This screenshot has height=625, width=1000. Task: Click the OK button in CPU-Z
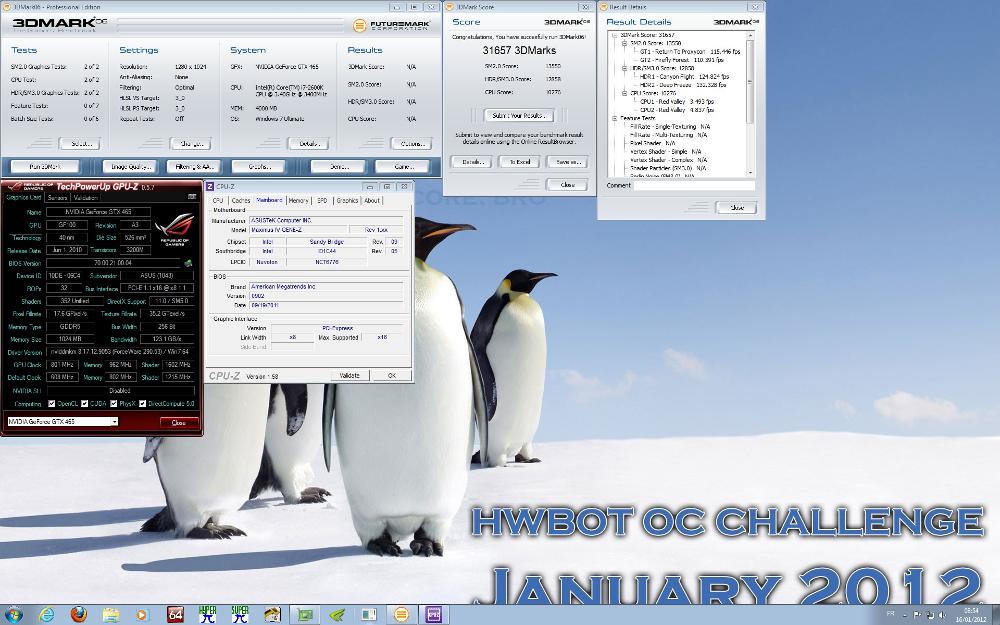pyautogui.click(x=392, y=376)
